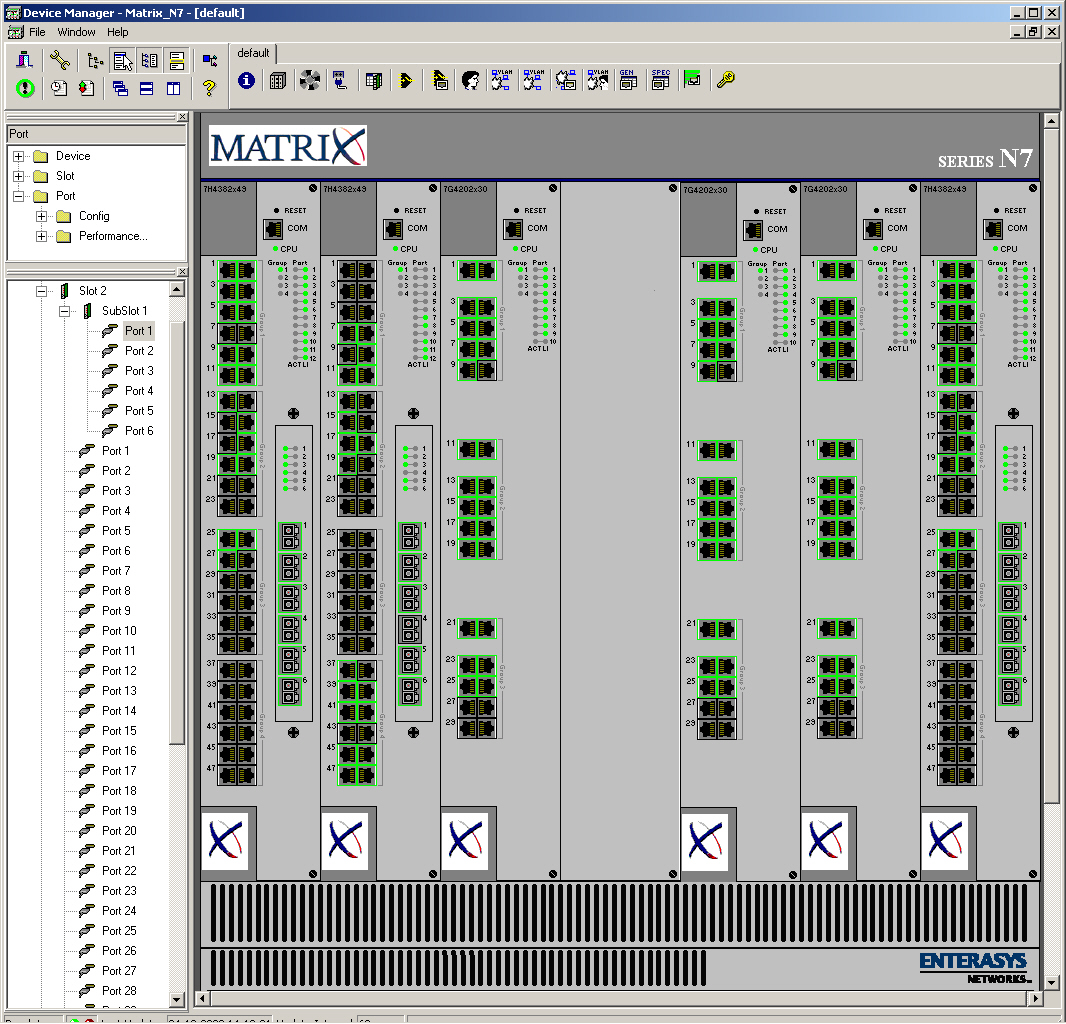Screen dimensions: 1066x1024
Task: Open the Window menu
Action: pos(76,32)
